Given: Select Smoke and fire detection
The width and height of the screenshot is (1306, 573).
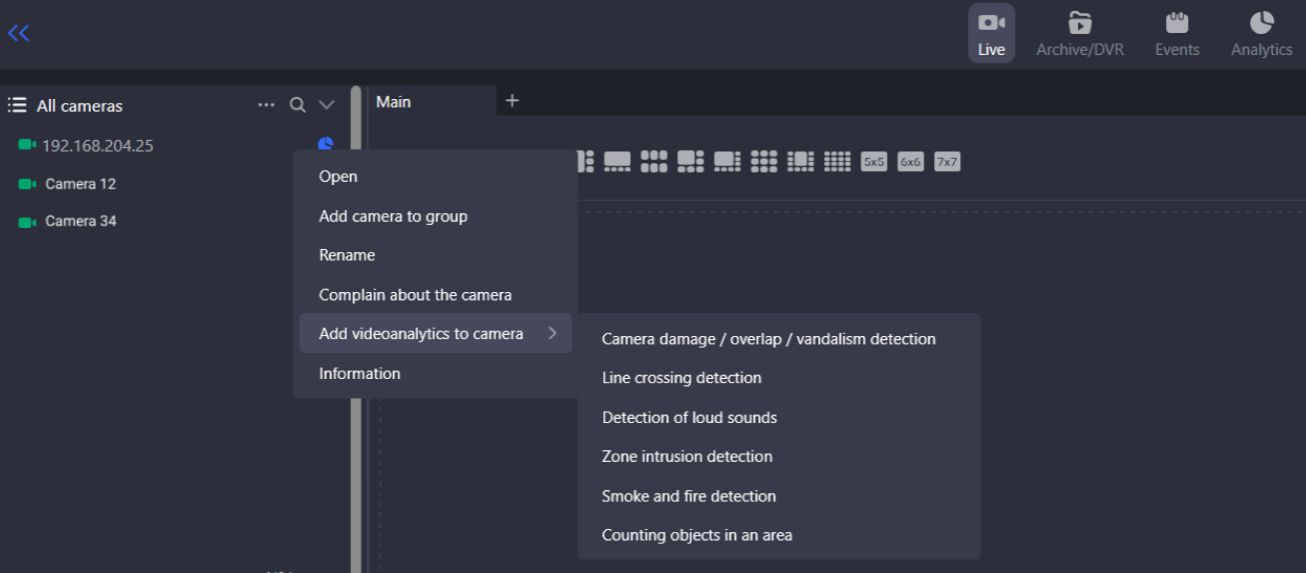Looking at the screenshot, I should tap(688, 496).
